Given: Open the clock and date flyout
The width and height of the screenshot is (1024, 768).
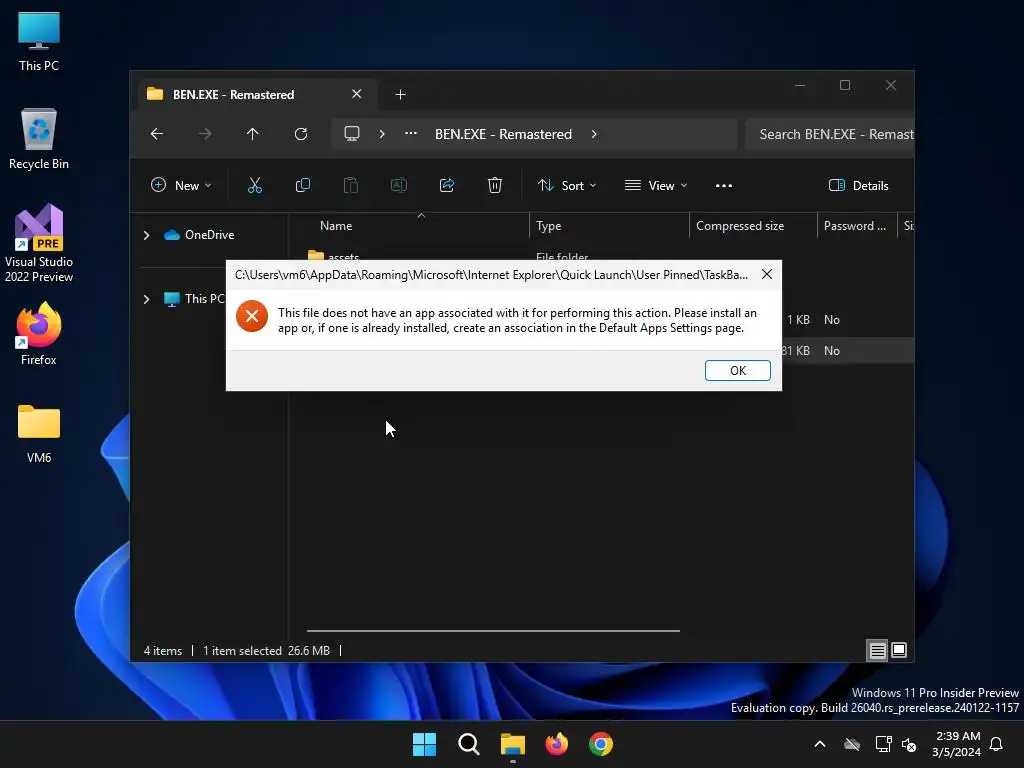Looking at the screenshot, I should click(957, 744).
